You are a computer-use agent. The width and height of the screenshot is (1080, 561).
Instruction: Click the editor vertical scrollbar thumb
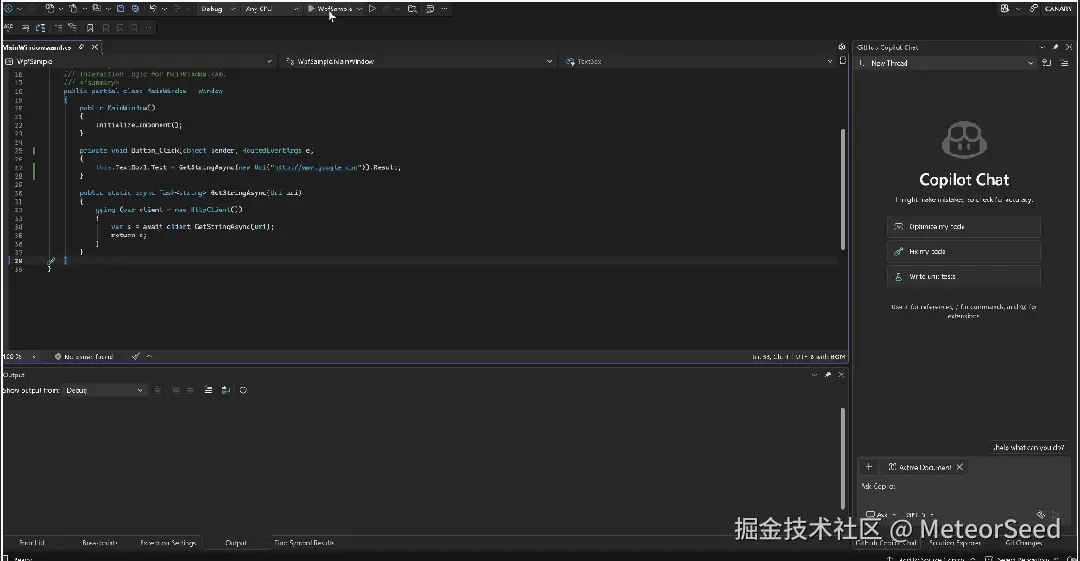tap(842, 189)
